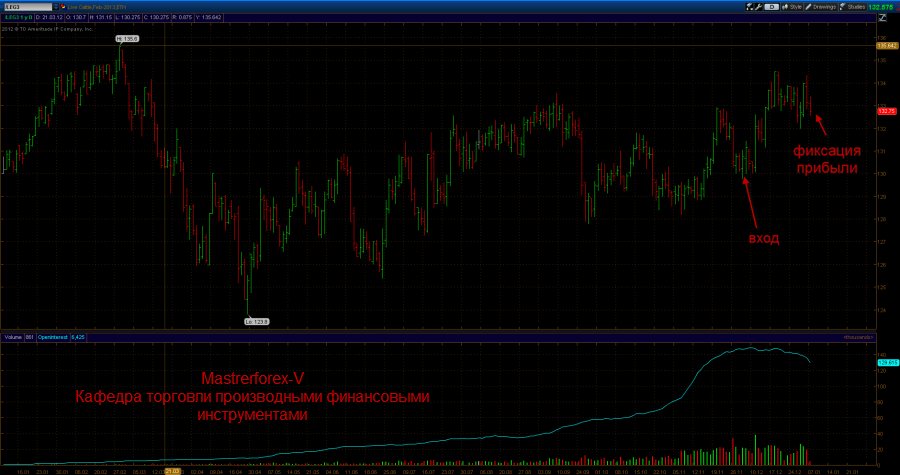
Task: Click the O: 130.7 open value
Action: 76,17
